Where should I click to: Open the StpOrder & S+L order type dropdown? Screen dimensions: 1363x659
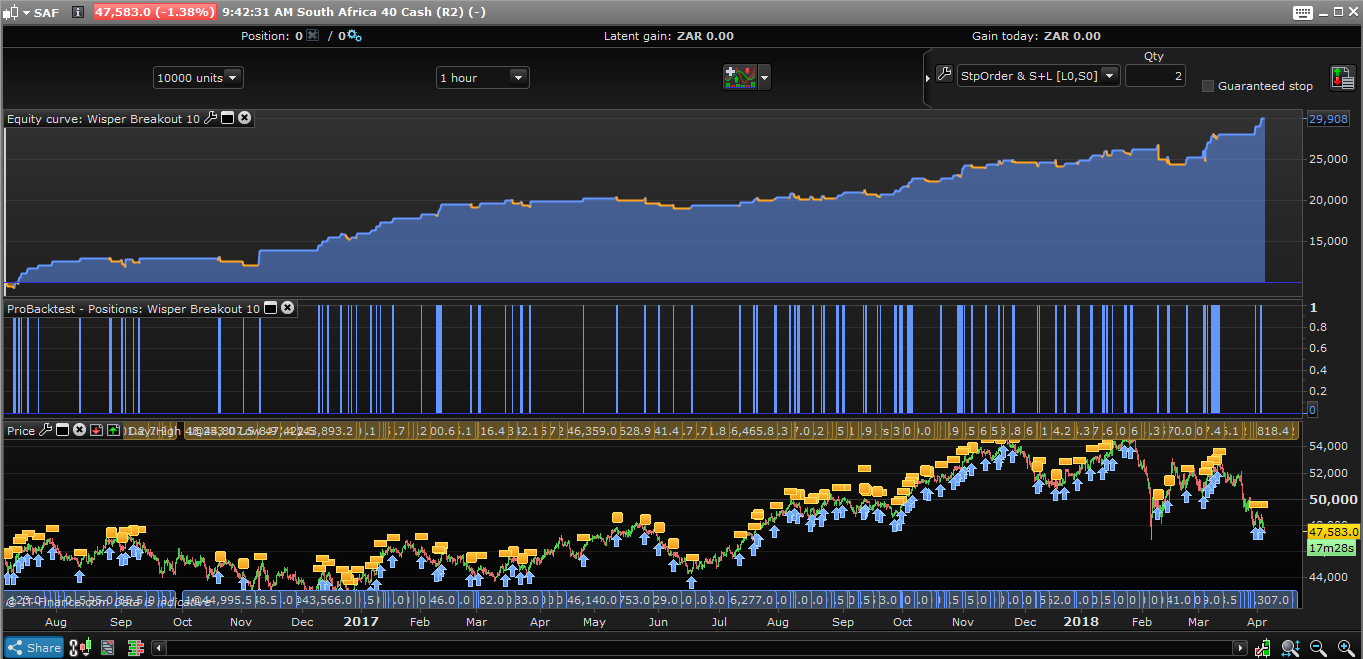point(1038,76)
